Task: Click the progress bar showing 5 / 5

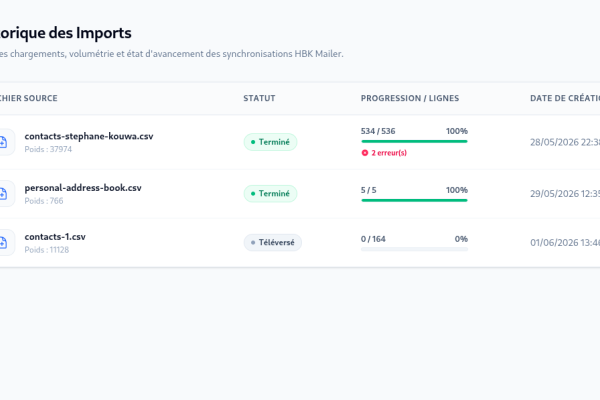Action: coord(414,200)
